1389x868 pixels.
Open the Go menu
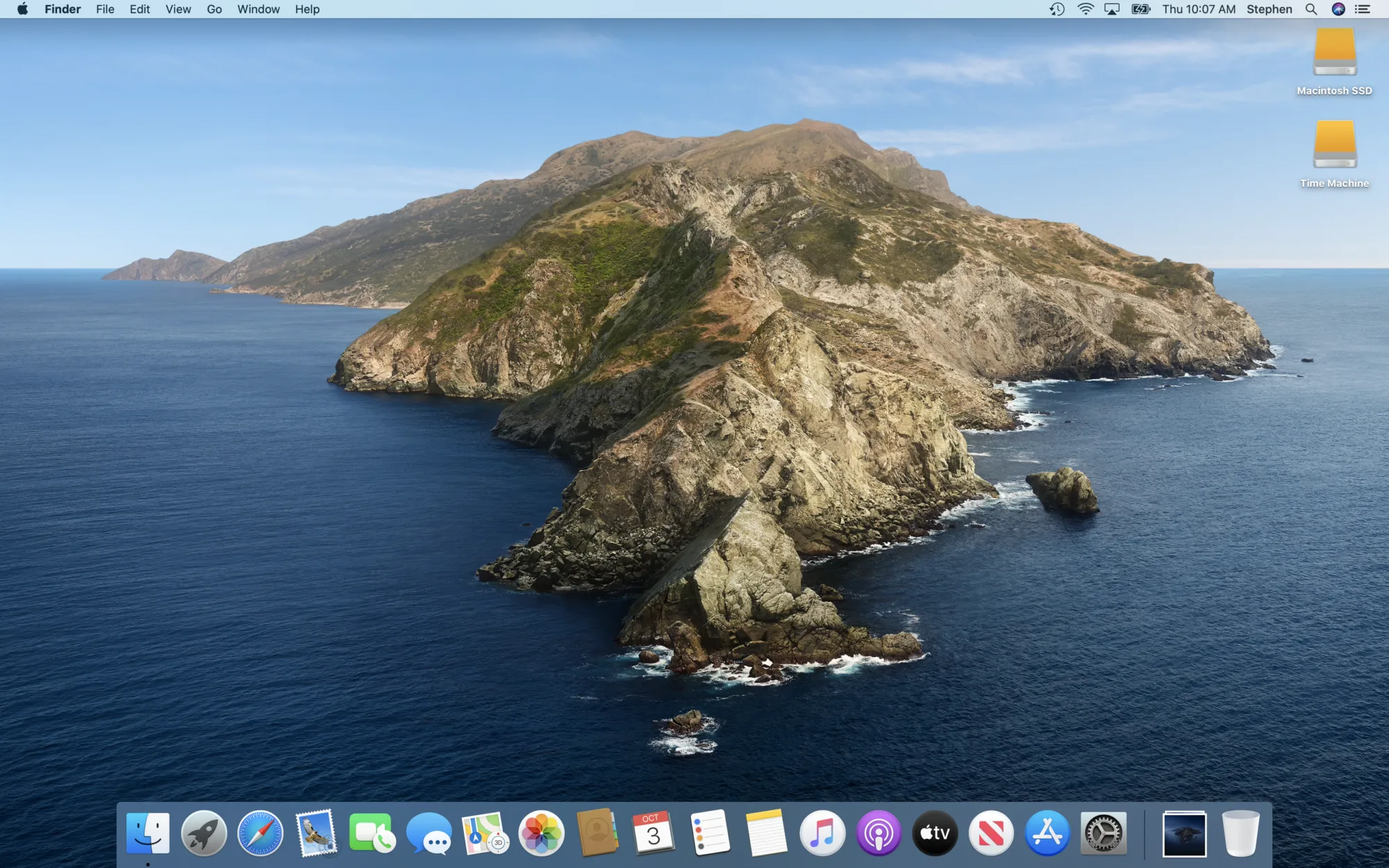pos(214,9)
